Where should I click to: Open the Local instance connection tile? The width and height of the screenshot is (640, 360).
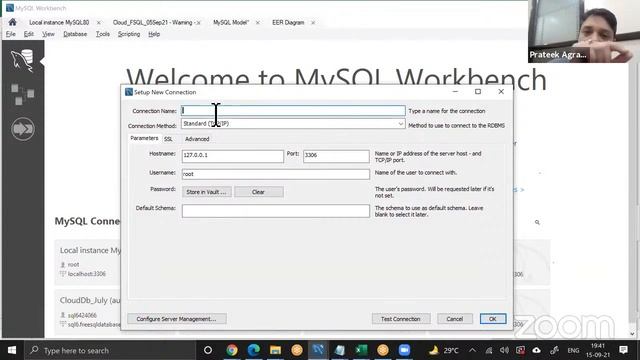coord(88,262)
